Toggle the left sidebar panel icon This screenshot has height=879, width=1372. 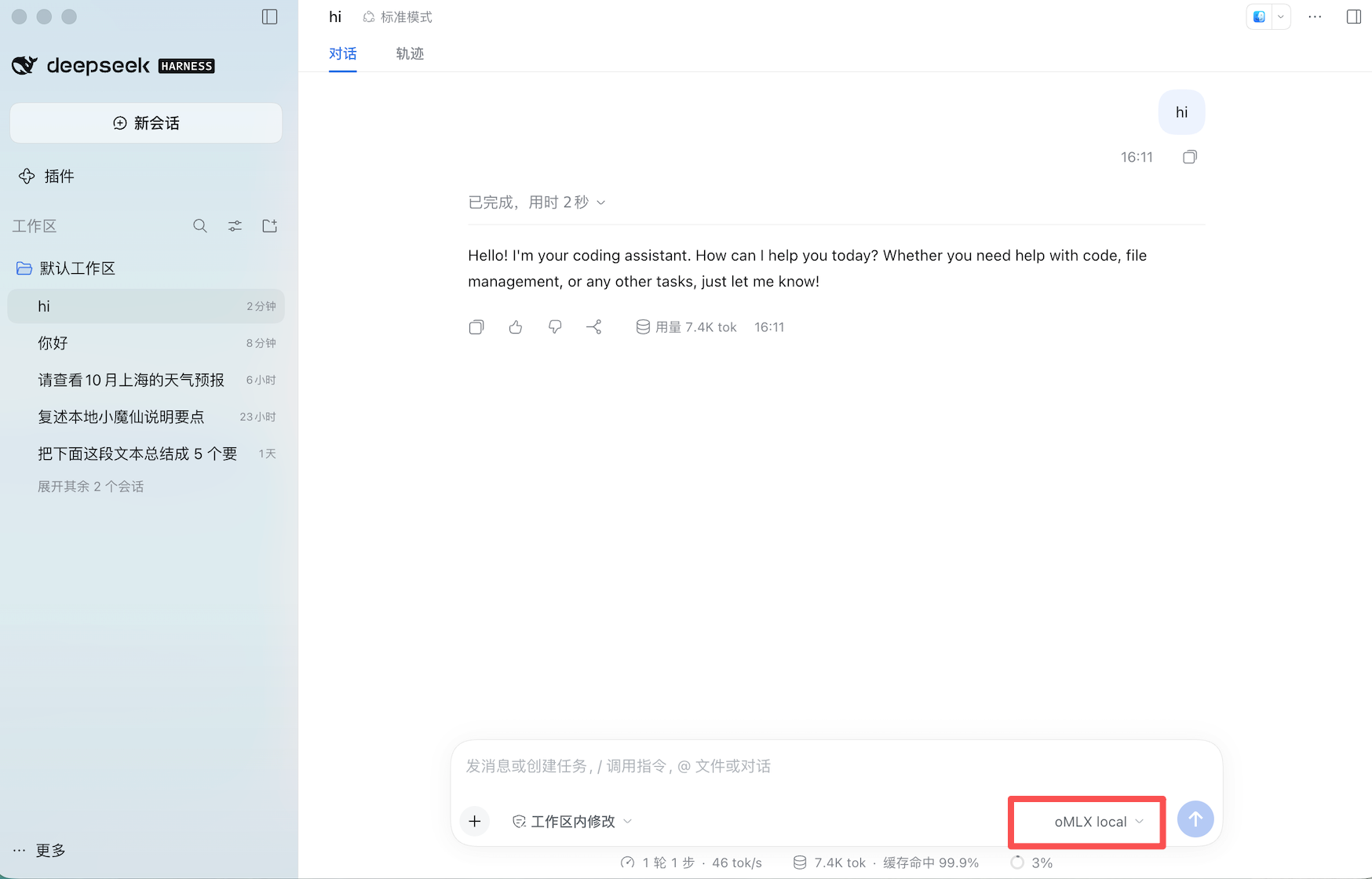(269, 16)
